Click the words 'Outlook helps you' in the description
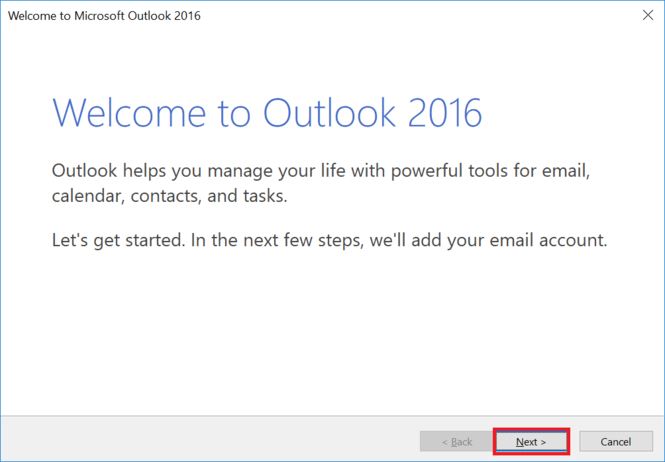Viewport: 665px width, 462px height. [118, 171]
